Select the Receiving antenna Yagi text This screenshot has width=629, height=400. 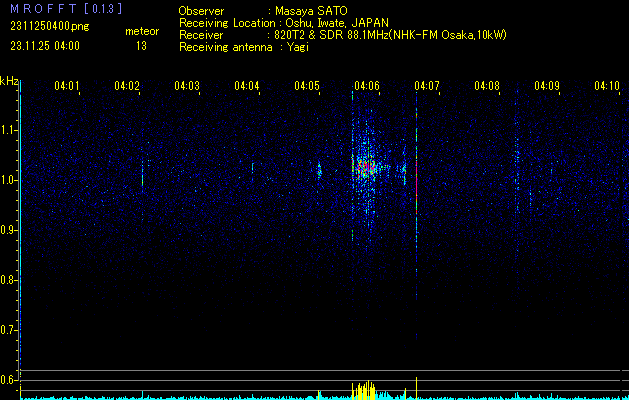point(254,46)
